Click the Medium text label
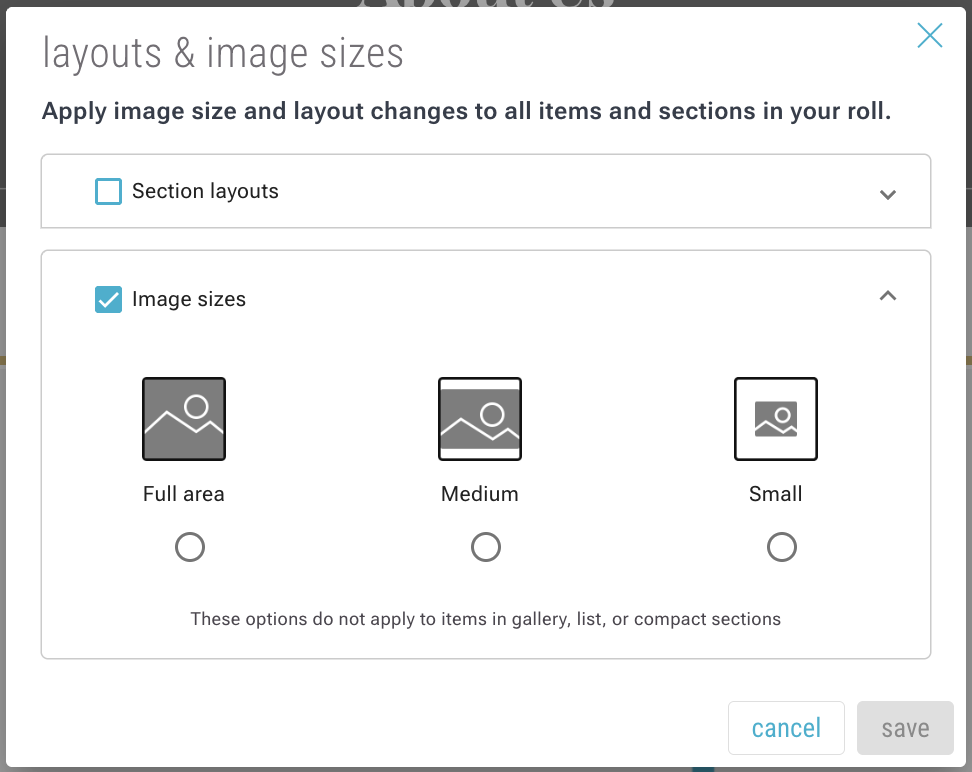This screenshot has width=972, height=772. pyautogui.click(x=480, y=494)
